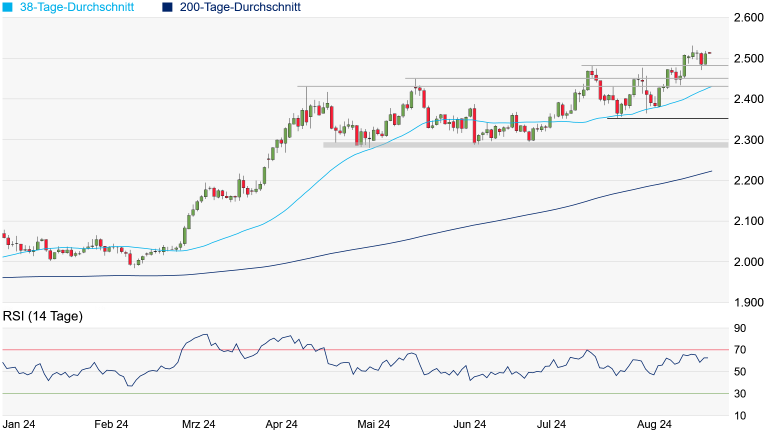Click the light blue 38-Tage-Durchschnitt legend swatch
The height and width of the screenshot is (430, 765).
tap(7, 7)
